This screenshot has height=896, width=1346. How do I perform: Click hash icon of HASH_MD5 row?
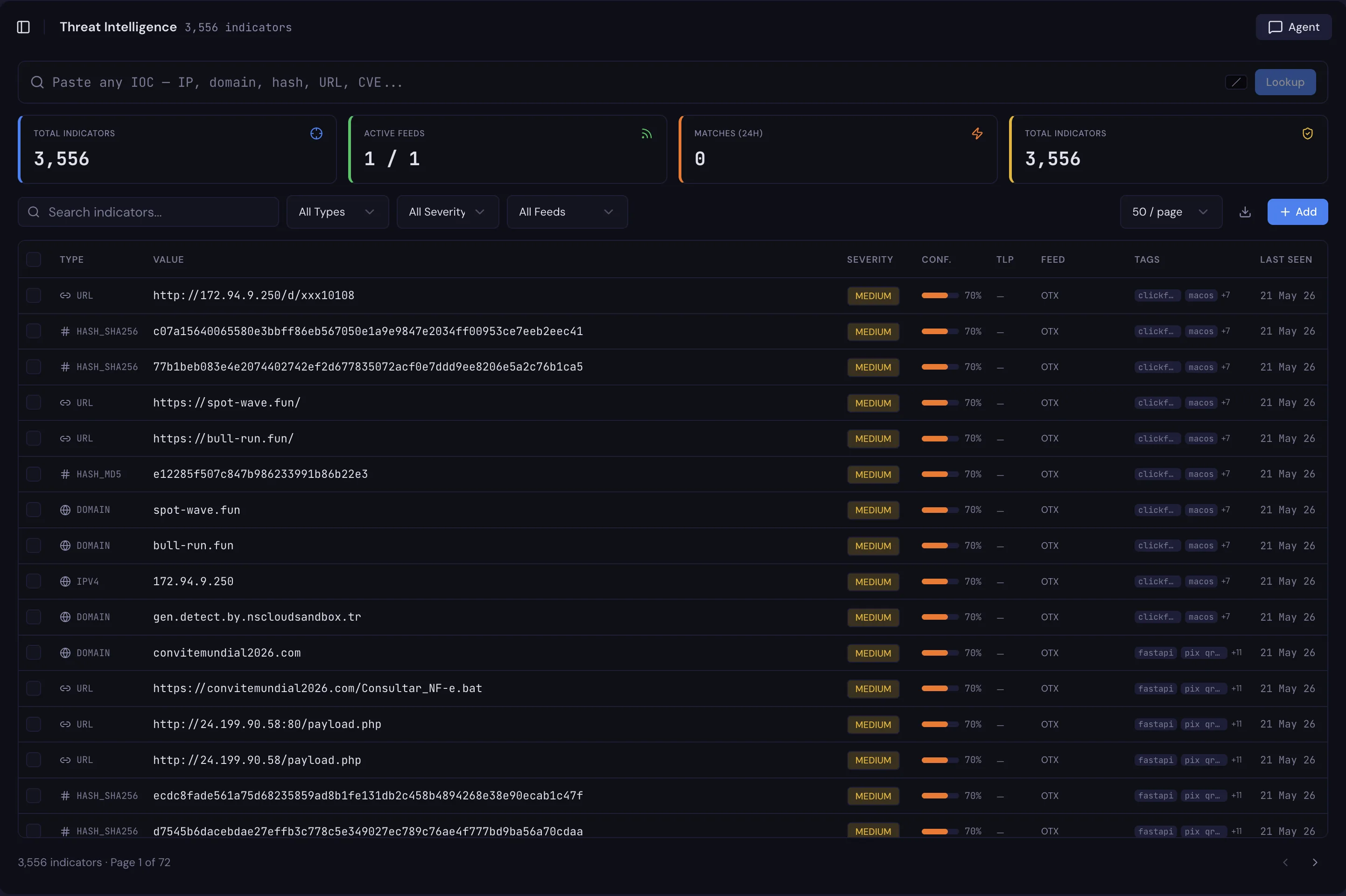tap(65, 474)
